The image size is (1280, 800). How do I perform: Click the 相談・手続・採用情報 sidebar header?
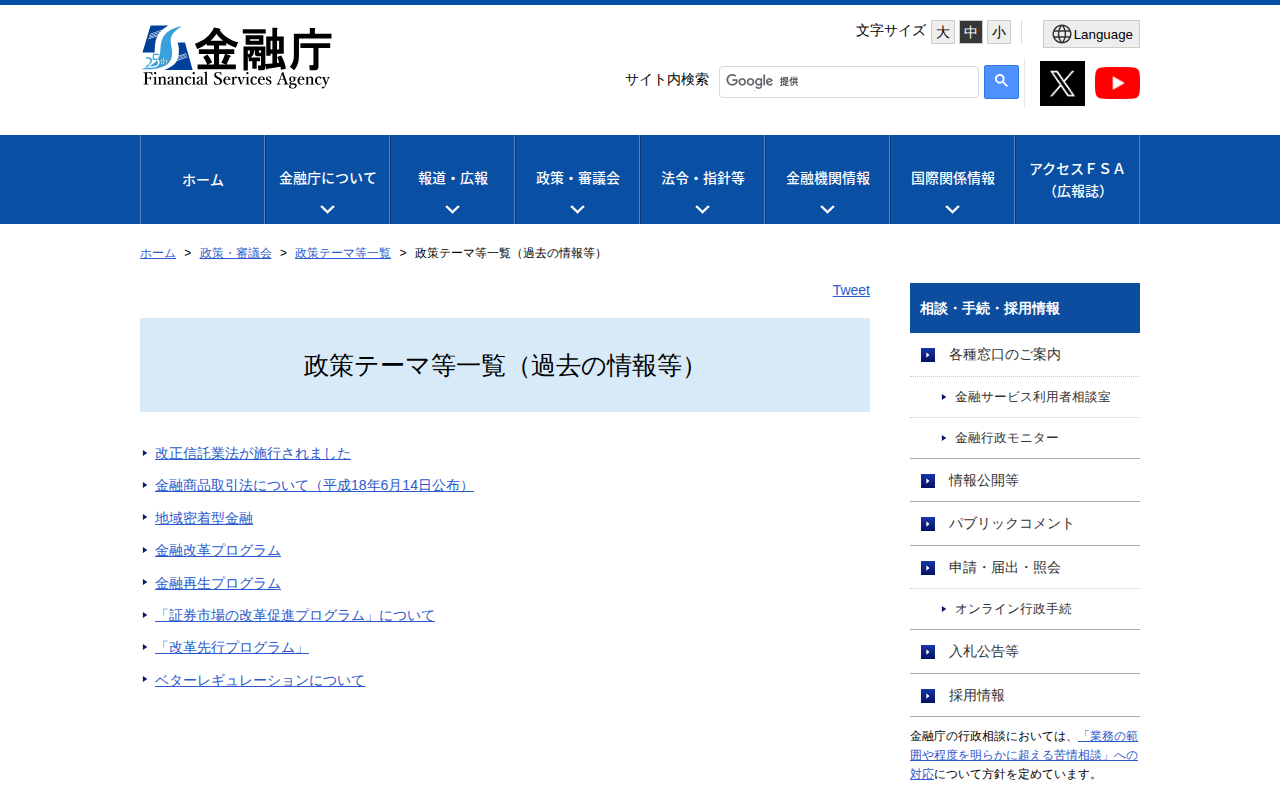pyautogui.click(x=1025, y=308)
